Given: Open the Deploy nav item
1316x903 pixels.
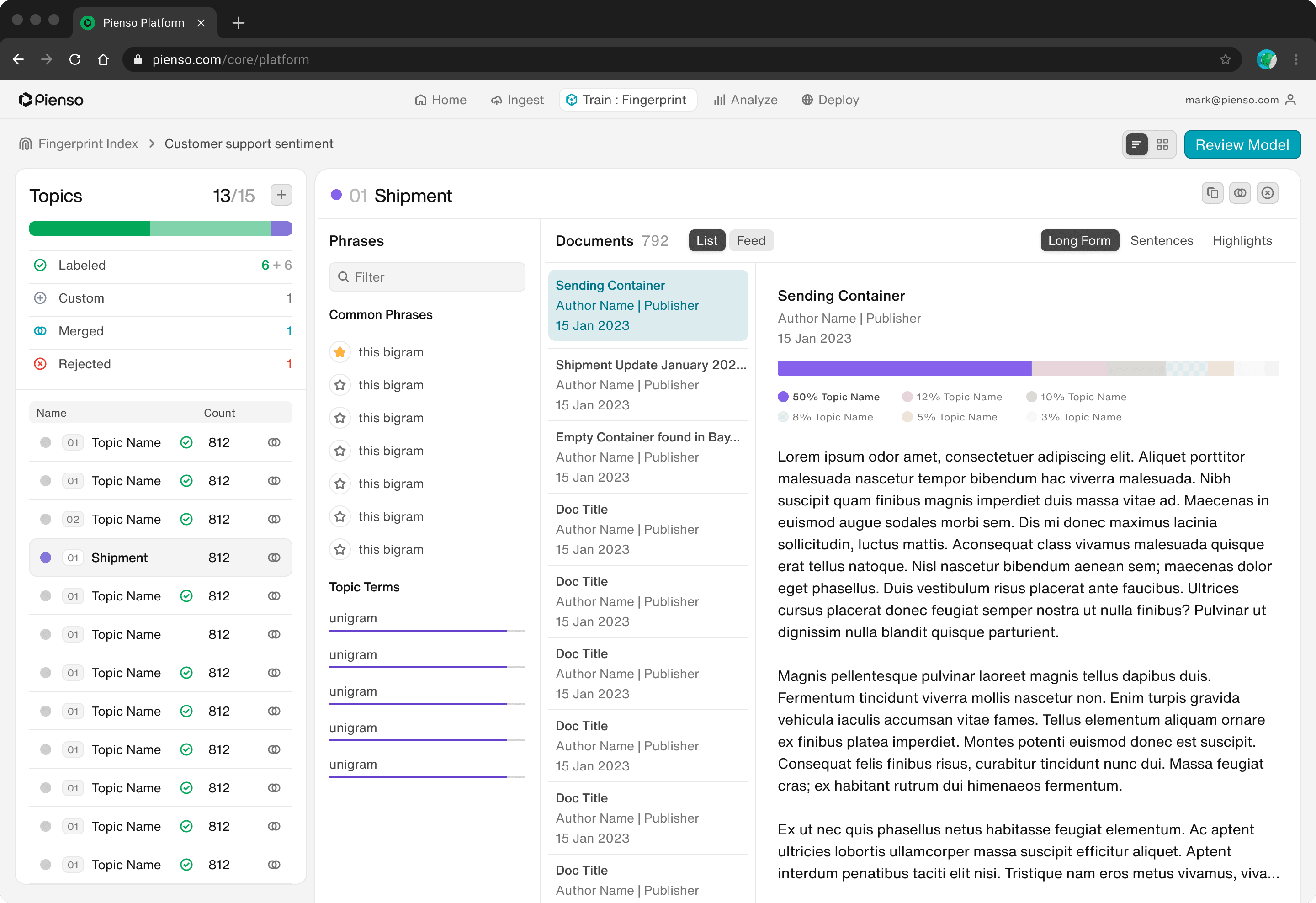Looking at the screenshot, I should [830, 100].
